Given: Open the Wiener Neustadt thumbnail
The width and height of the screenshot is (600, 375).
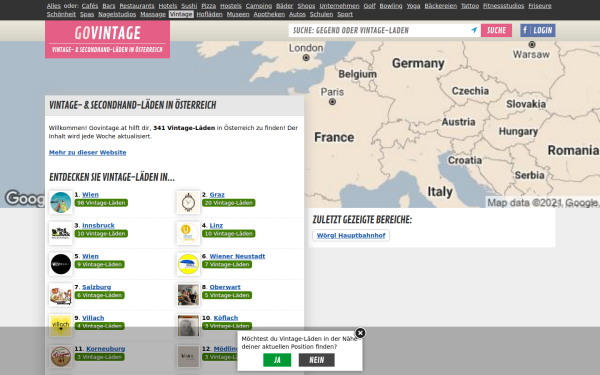Looking at the screenshot, I should point(188,264).
